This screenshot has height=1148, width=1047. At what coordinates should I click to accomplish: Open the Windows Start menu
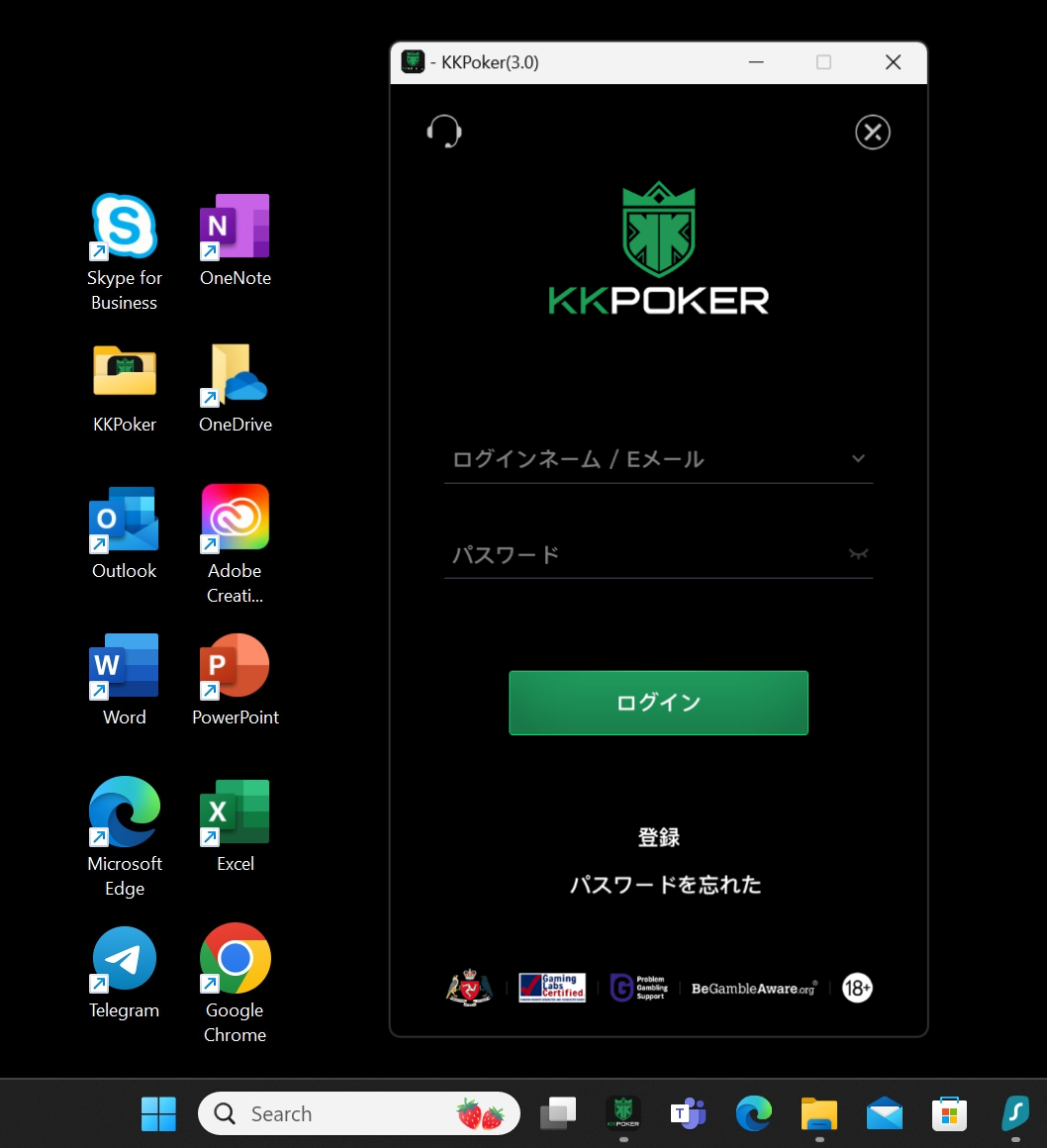[x=158, y=1113]
